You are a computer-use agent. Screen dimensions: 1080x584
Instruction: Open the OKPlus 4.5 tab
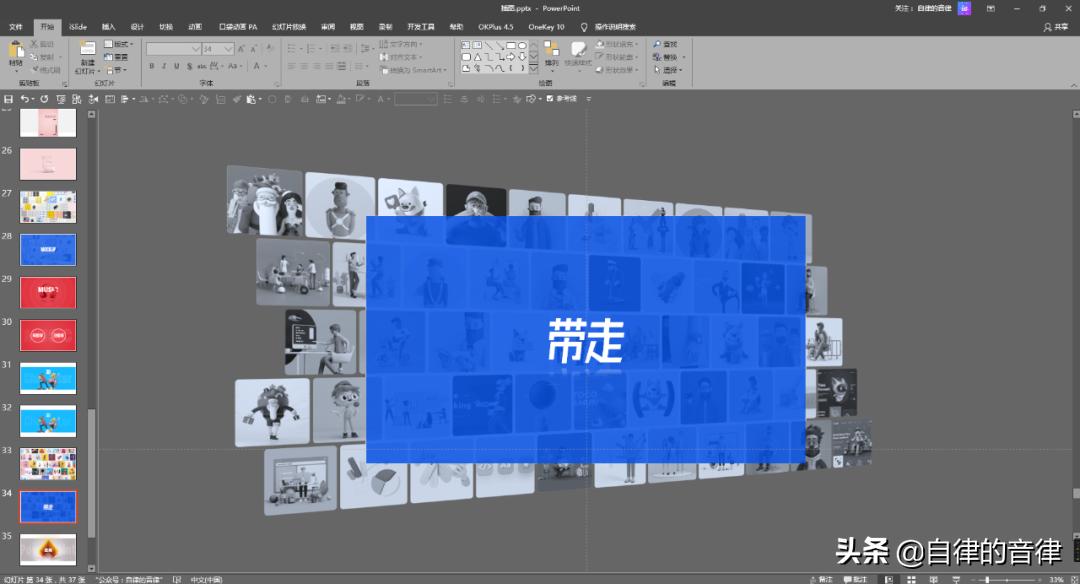pyautogui.click(x=496, y=27)
